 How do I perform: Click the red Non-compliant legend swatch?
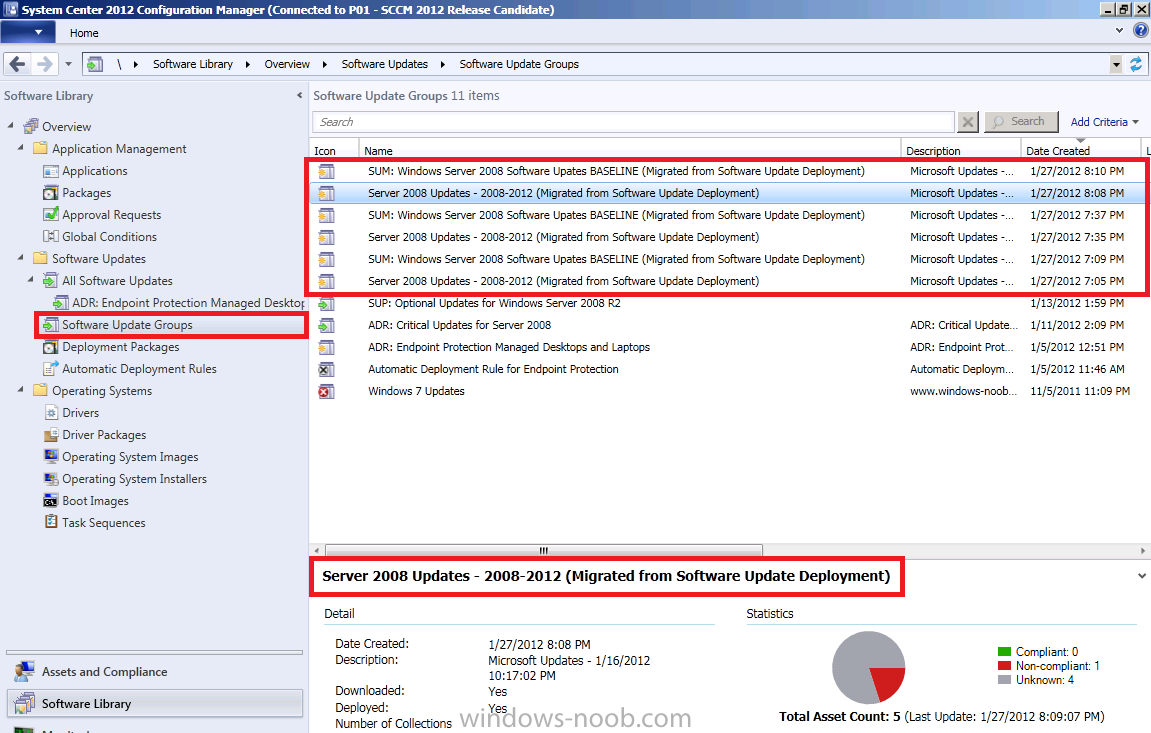1005,665
